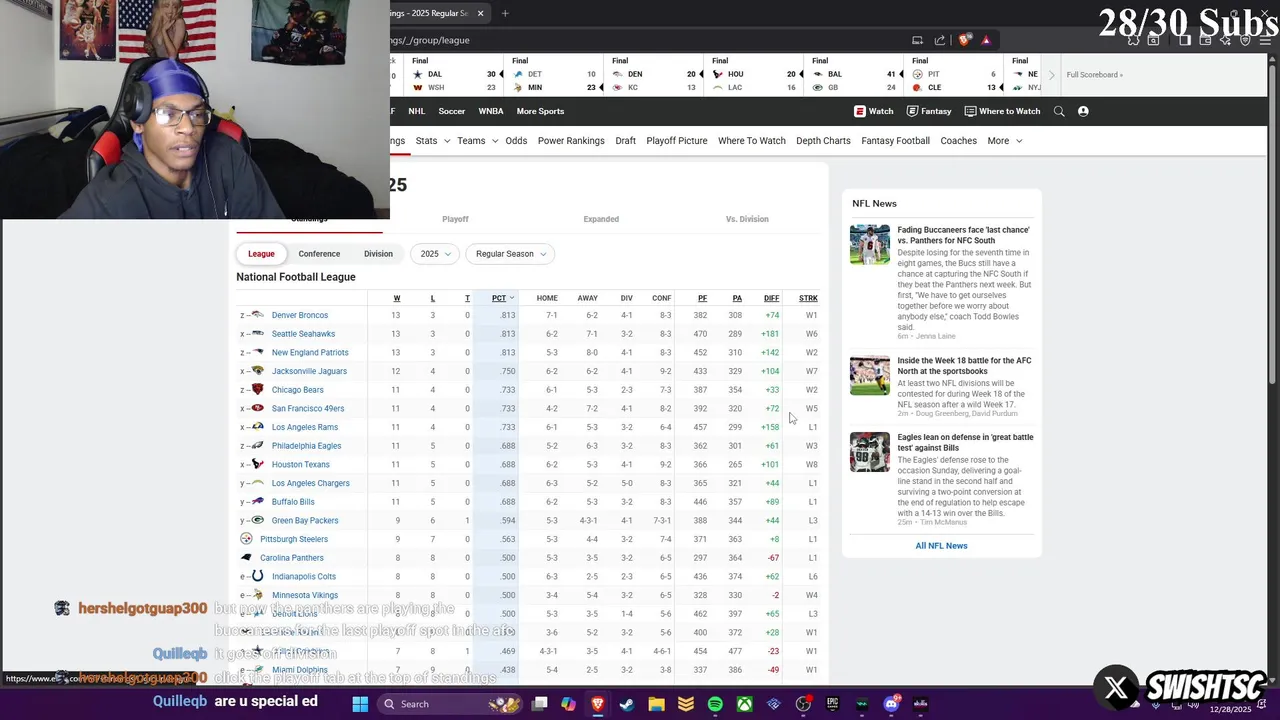This screenshot has width=1280, height=720.
Task: Sort standings by W column
Action: [397, 298]
